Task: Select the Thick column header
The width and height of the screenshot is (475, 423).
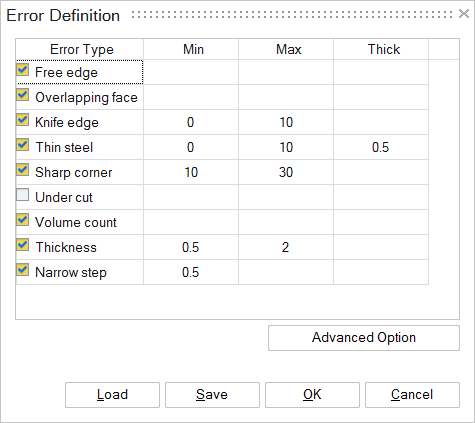Action: click(x=381, y=49)
